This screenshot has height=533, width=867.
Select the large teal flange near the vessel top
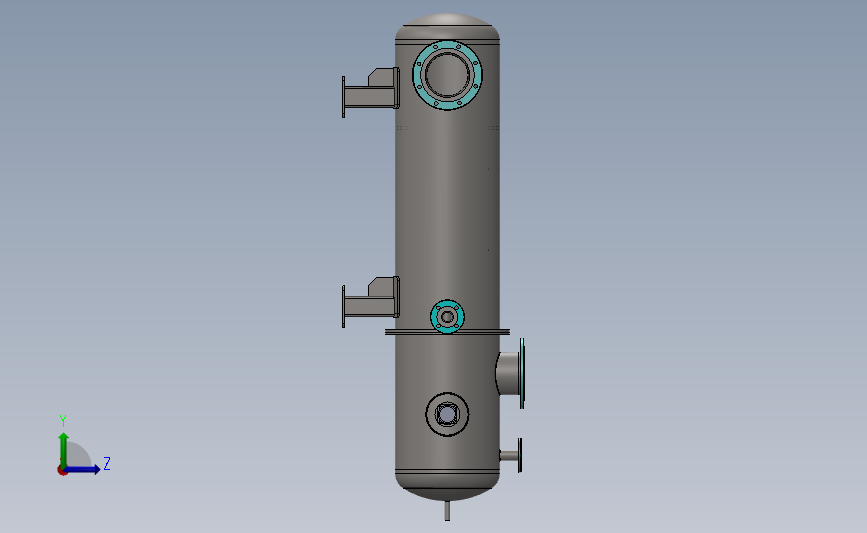(x=447, y=75)
